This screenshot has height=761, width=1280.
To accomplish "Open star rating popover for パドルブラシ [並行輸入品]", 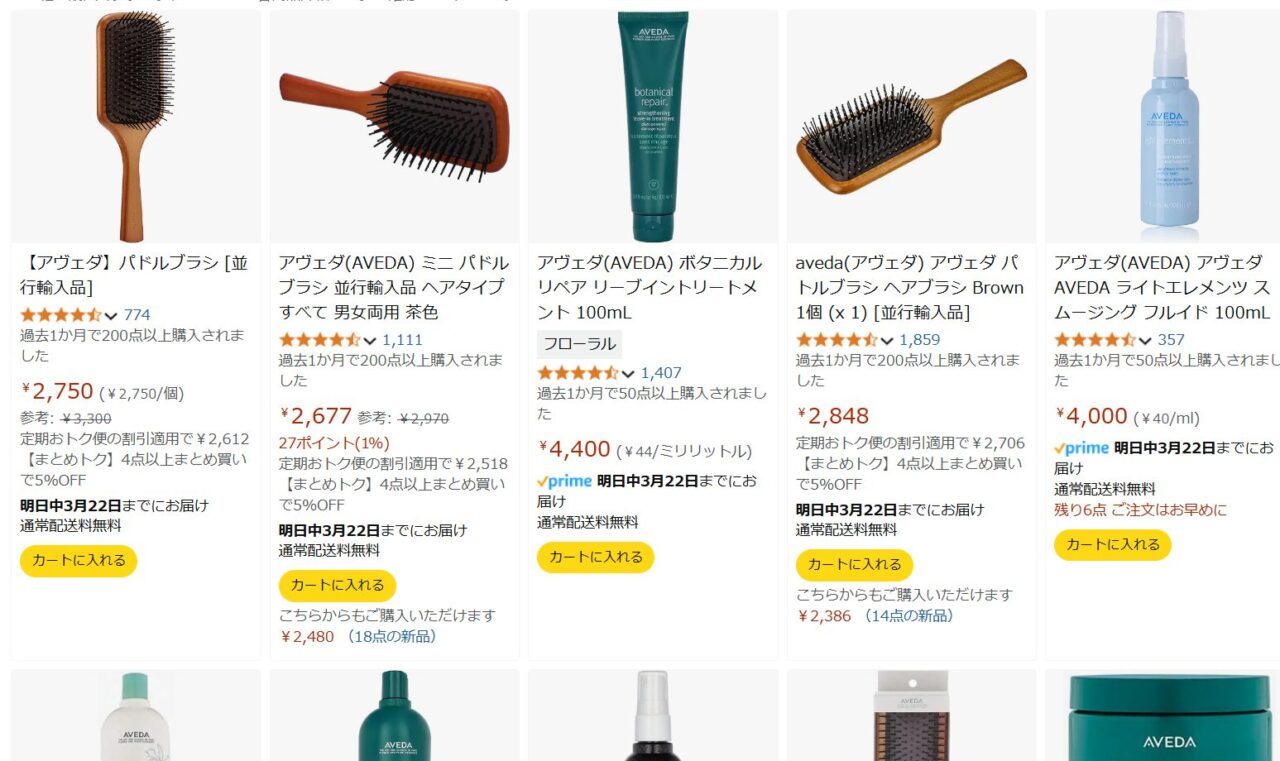I will (60, 315).
